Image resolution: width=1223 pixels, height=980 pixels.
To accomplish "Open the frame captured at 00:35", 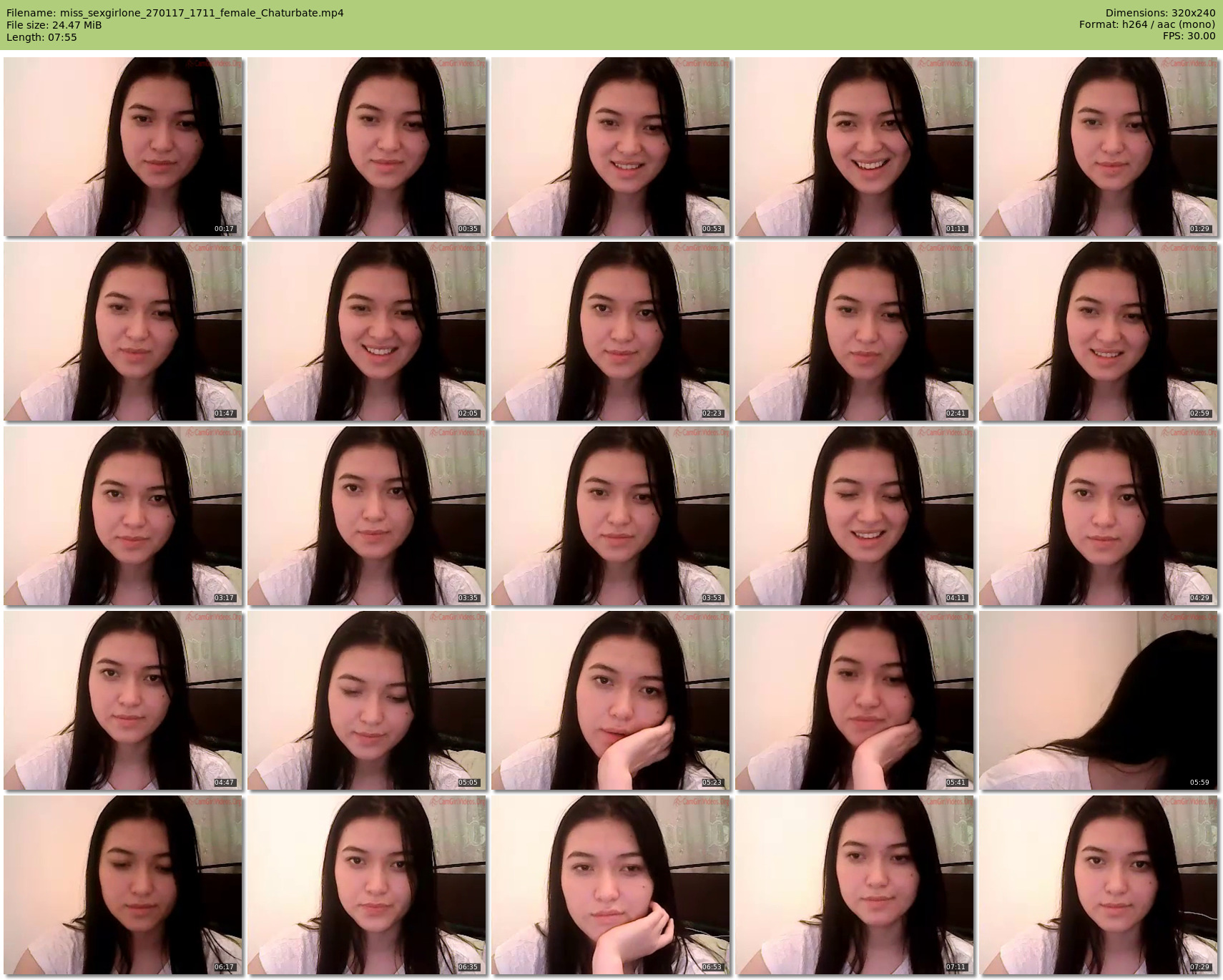I will pos(367,147).
